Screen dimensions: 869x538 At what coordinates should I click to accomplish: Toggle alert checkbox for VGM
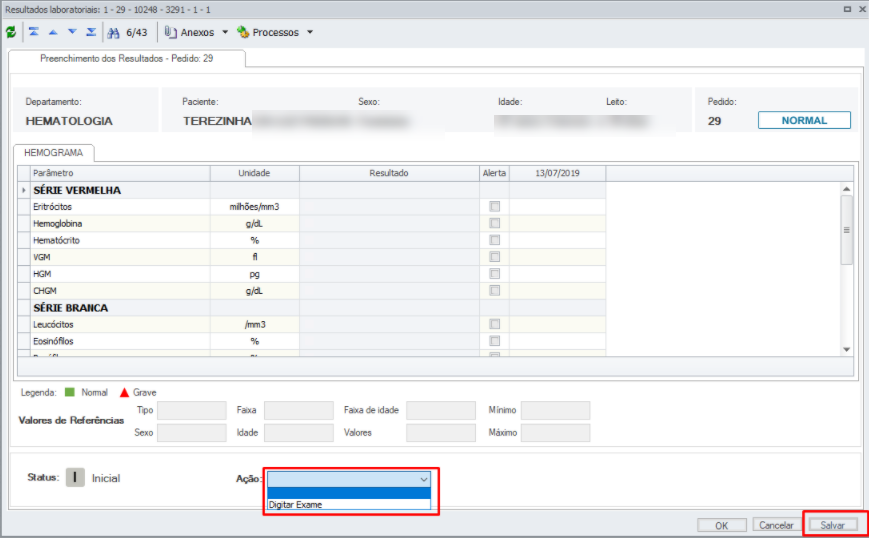[494, 257]
